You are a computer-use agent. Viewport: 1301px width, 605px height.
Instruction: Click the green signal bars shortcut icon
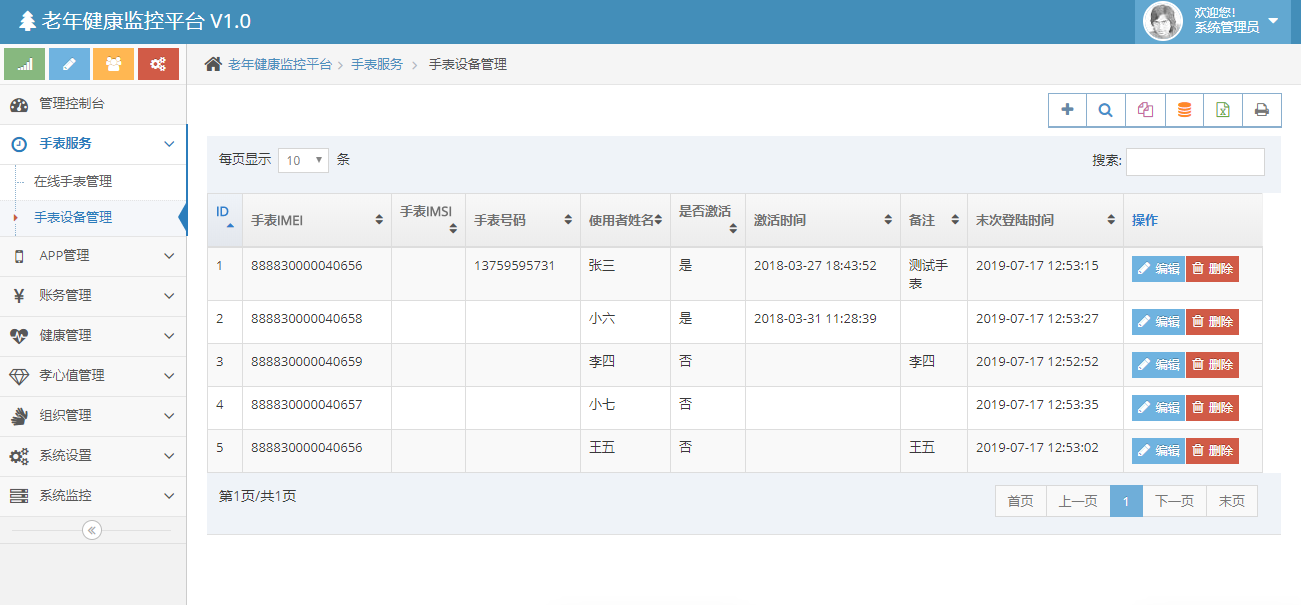click(x=25, y=64)
